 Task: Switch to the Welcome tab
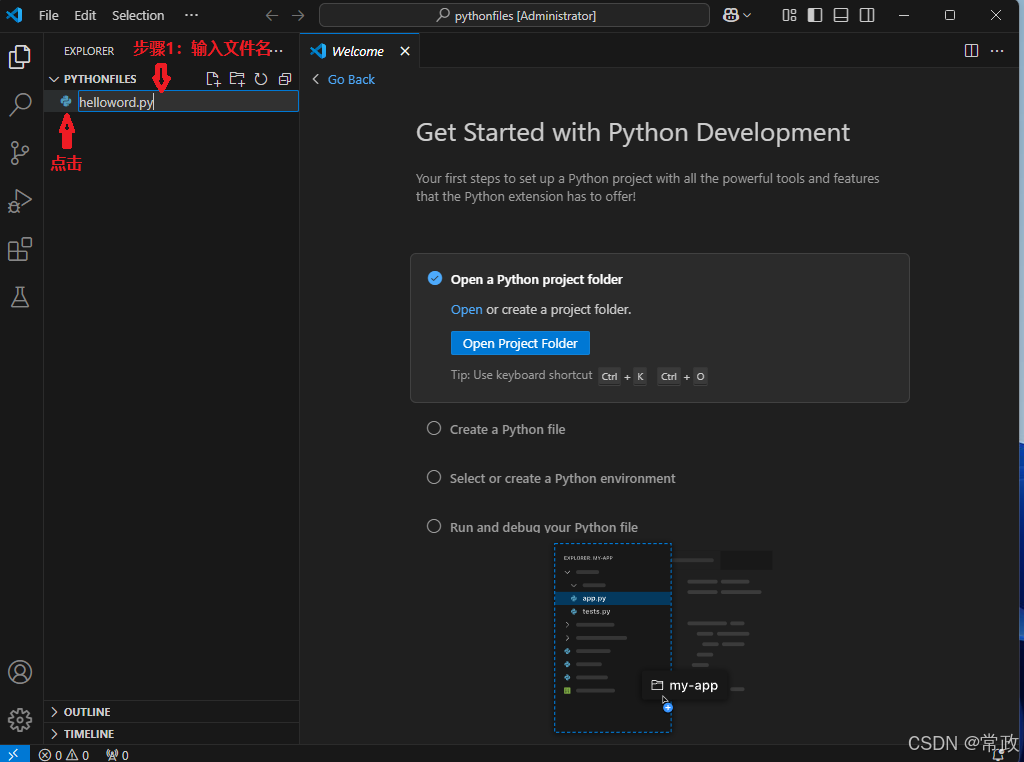click(x=357, y=51)
